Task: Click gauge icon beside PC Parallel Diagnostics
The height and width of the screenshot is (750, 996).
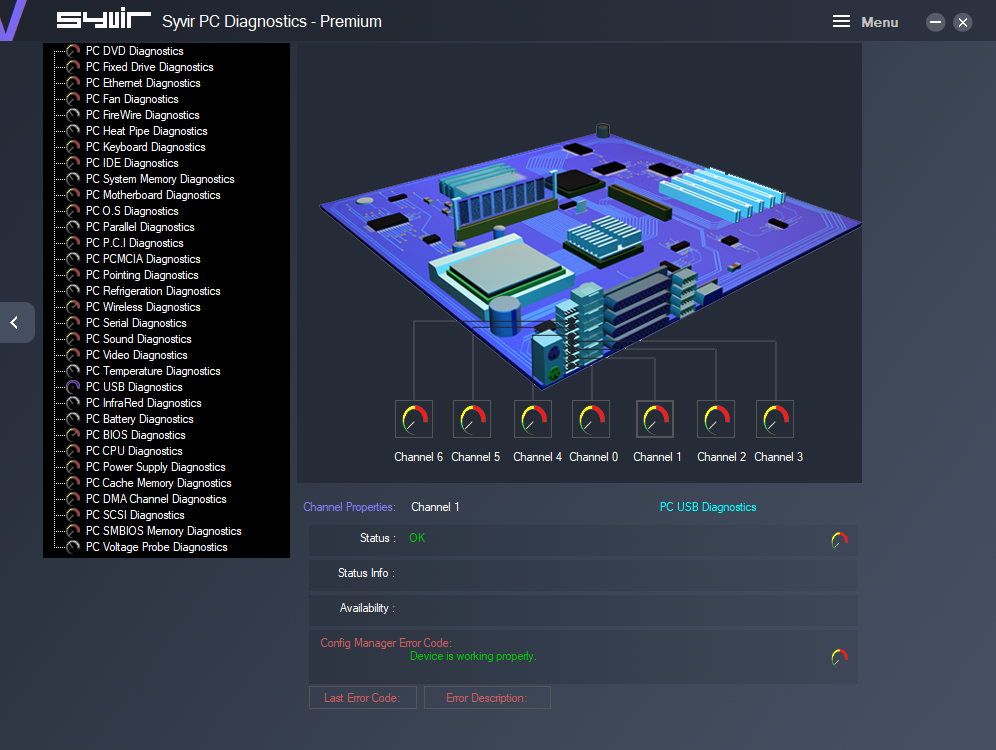Action: pyautogui.click(x=74, y=227)
